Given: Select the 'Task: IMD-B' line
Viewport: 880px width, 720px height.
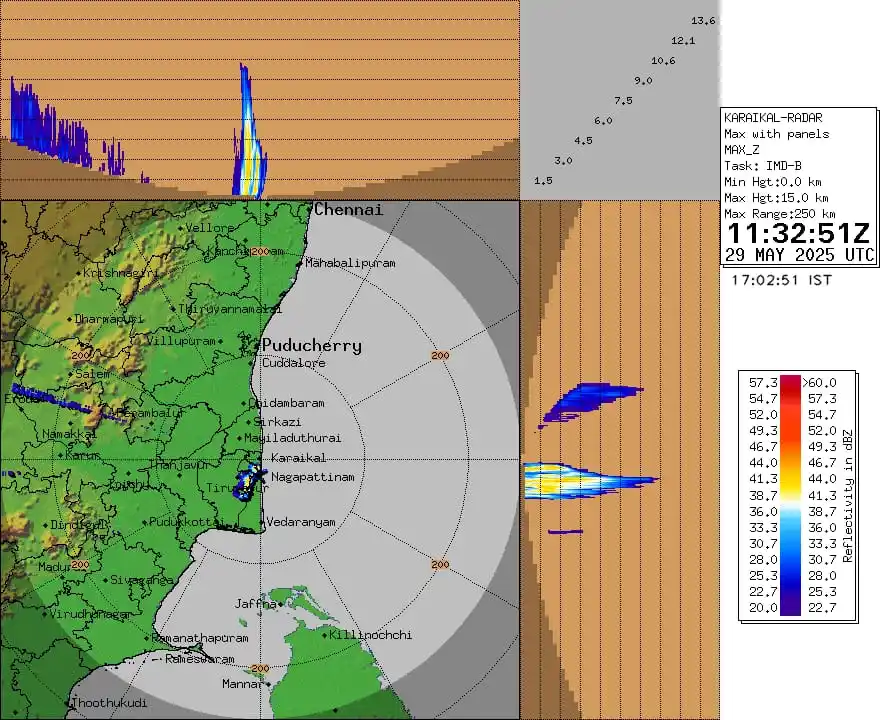Looking at the screenshot, I should point(763,166).
